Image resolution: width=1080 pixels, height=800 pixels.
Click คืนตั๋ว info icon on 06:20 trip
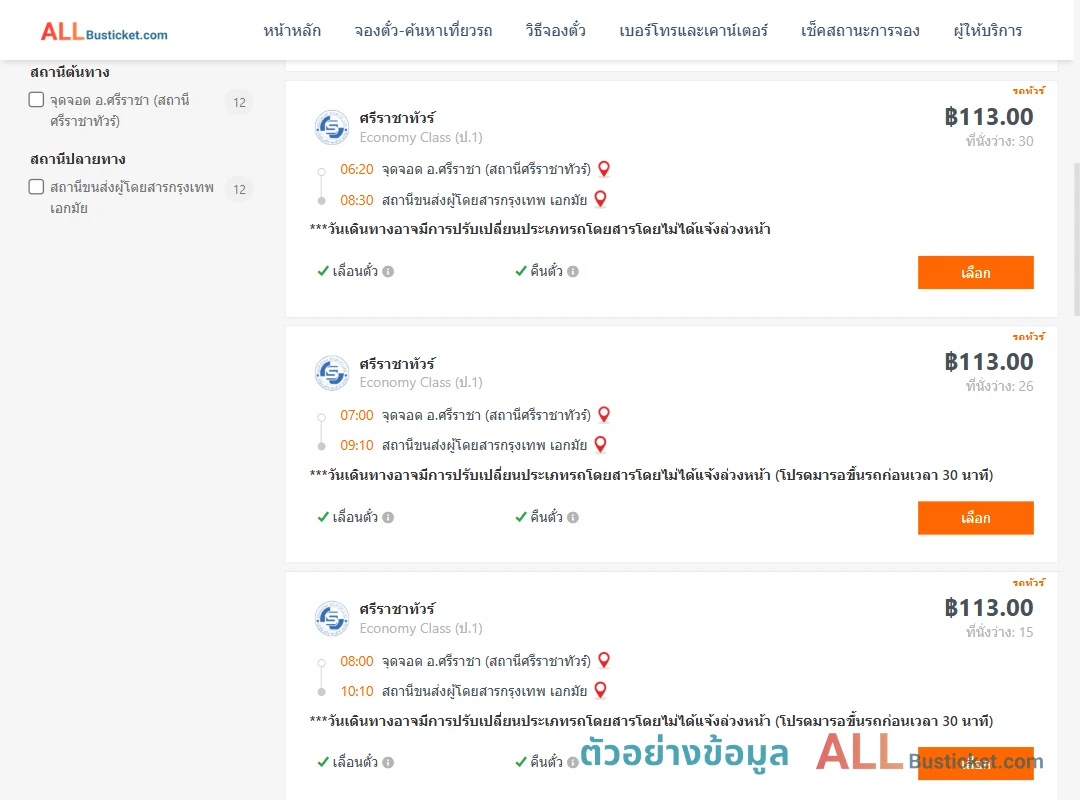(x=573, y=271)
